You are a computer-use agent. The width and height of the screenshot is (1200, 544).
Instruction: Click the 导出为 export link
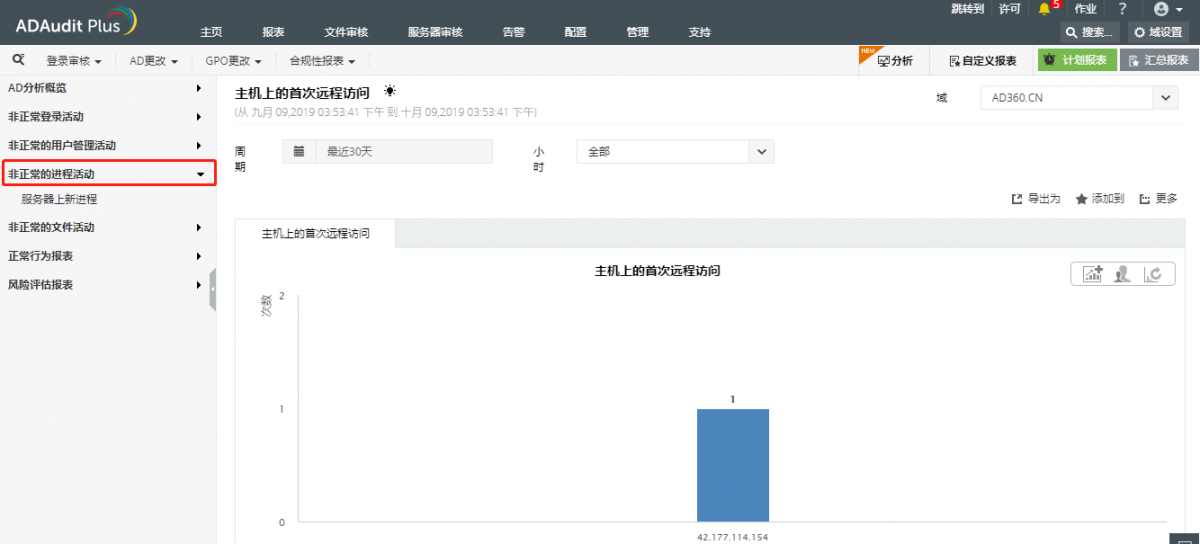coord(1036,199)
